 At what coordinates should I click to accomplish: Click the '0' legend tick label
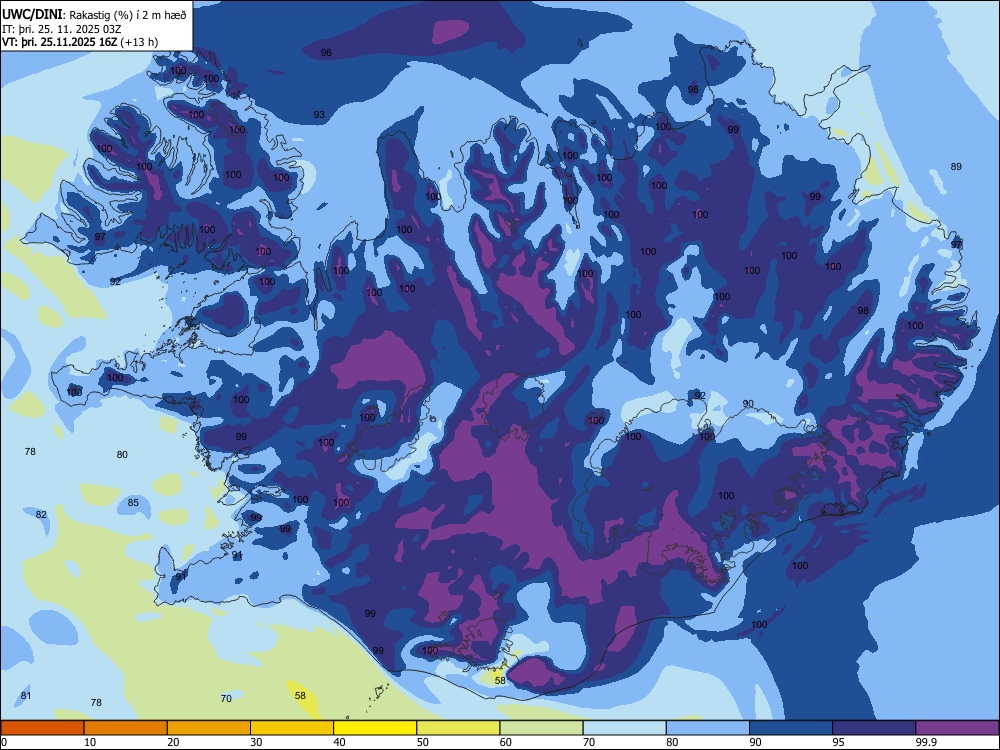pos(4,742)
